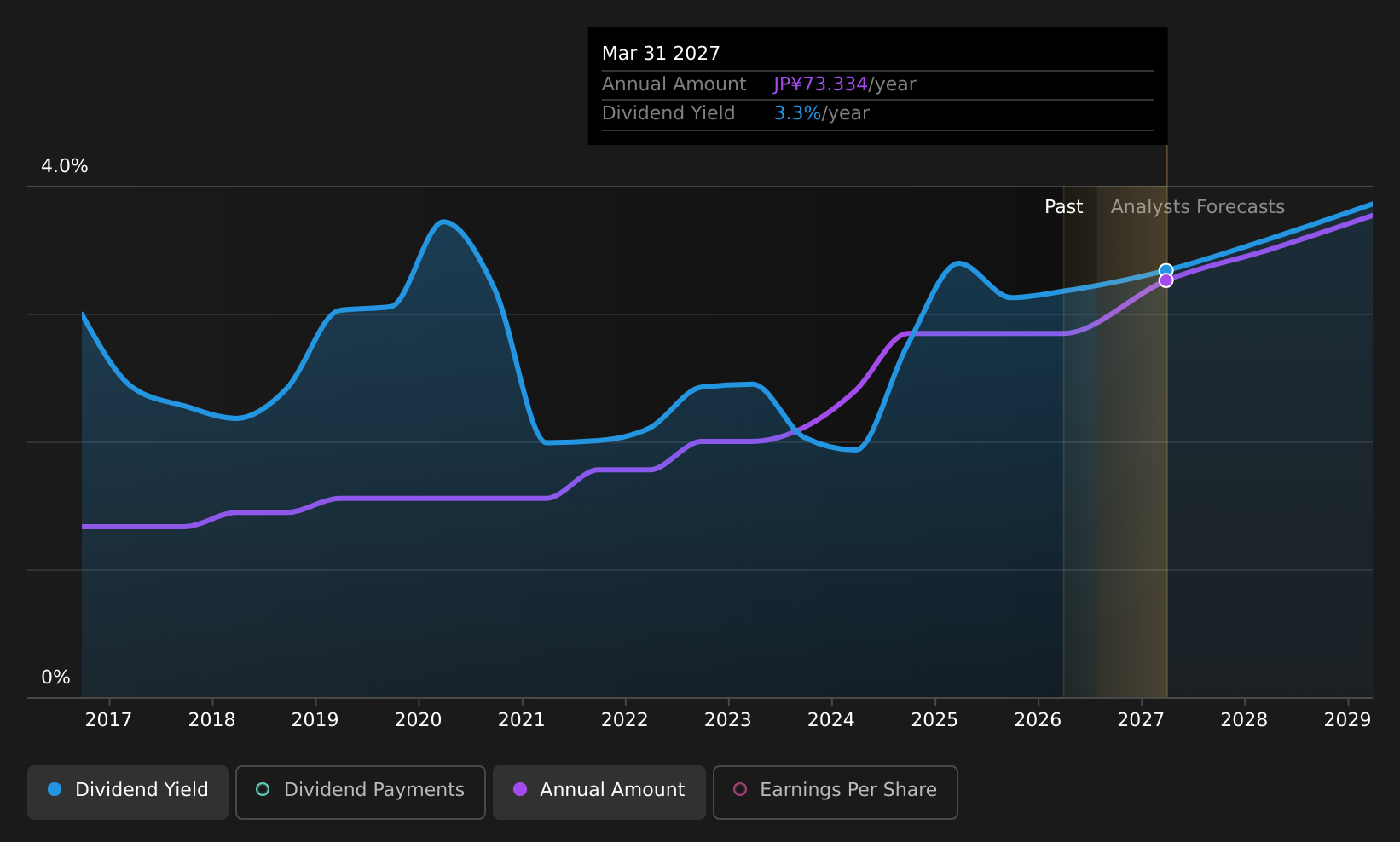Image resolution: width=1400 pixels, height=842 pixels.
Task: Click the 2022 x-axis label
Action: click(624, 720)
